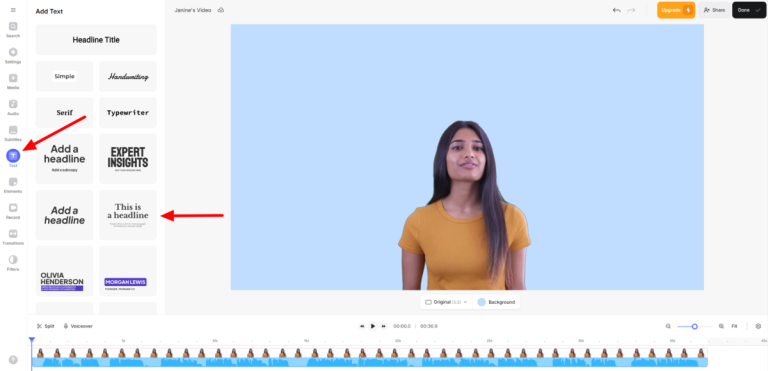Skip backward in playback
The height and width of the screenshot is (371, 768).
click(x=362, y=326)
